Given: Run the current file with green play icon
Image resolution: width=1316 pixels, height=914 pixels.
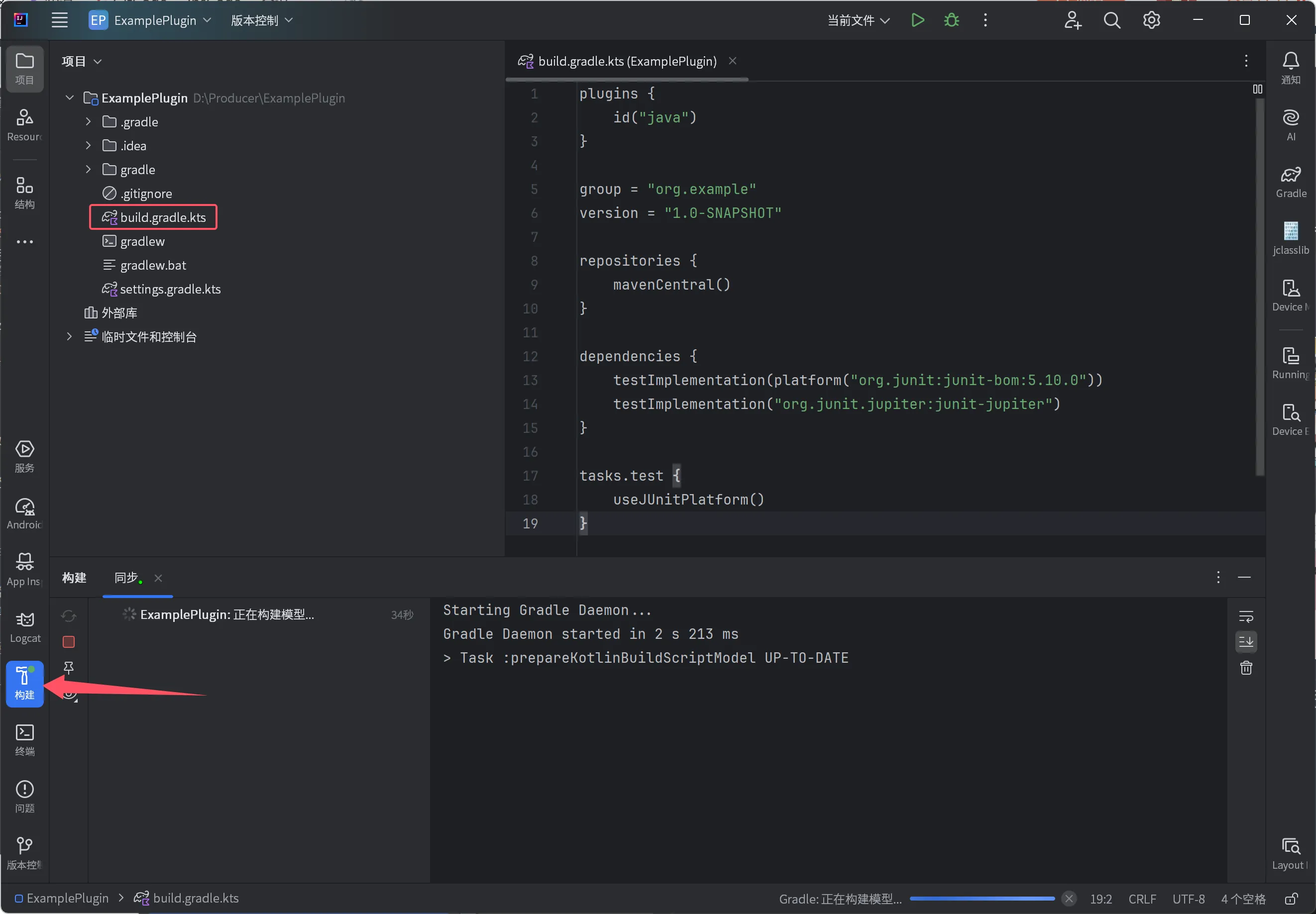Looking at the screenshot, I should point(917,20).
